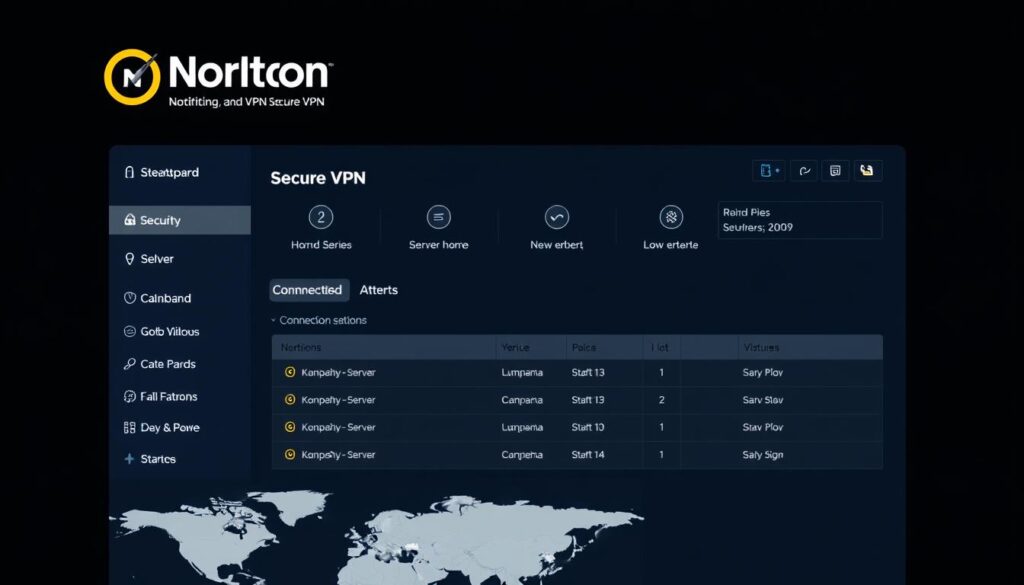Viewport: 1024px width, 585px height.
Task: Click the Saly Sign cell
Action: click(x=763, y=454)
